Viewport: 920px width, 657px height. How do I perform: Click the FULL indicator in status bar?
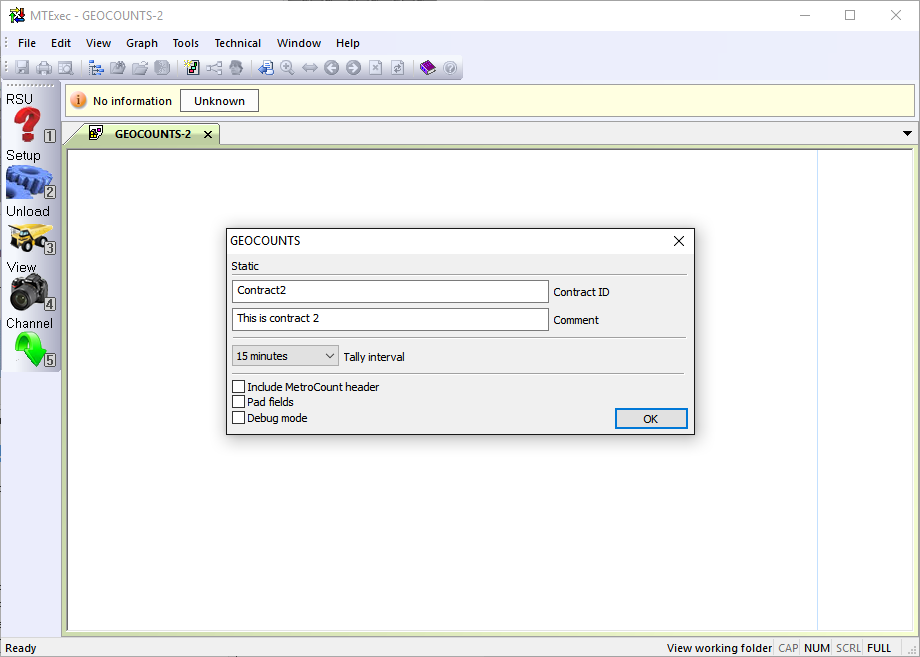[x=879, y=648]
